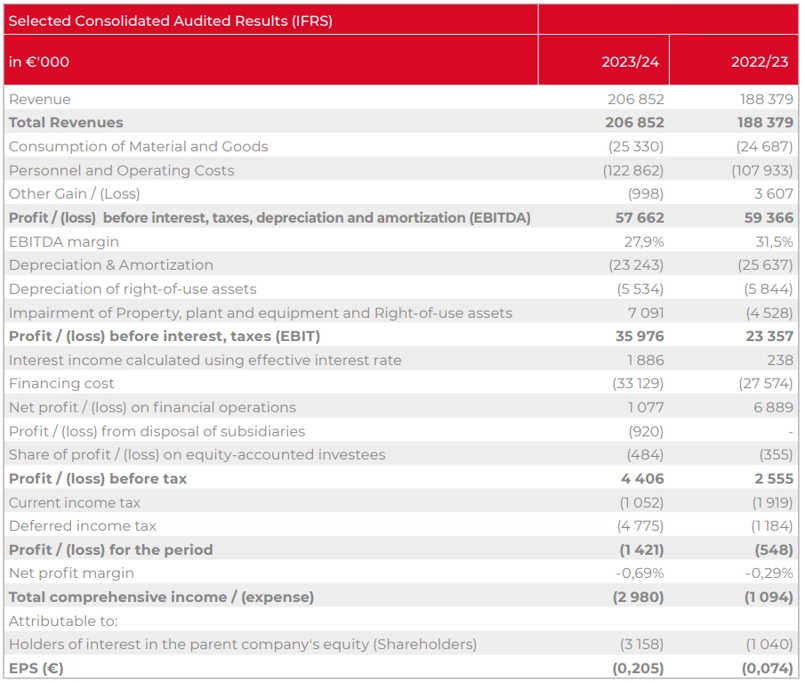The image size is (805, 683).
Task: Select profit before tax 2 555
Action: click(774, 479)
